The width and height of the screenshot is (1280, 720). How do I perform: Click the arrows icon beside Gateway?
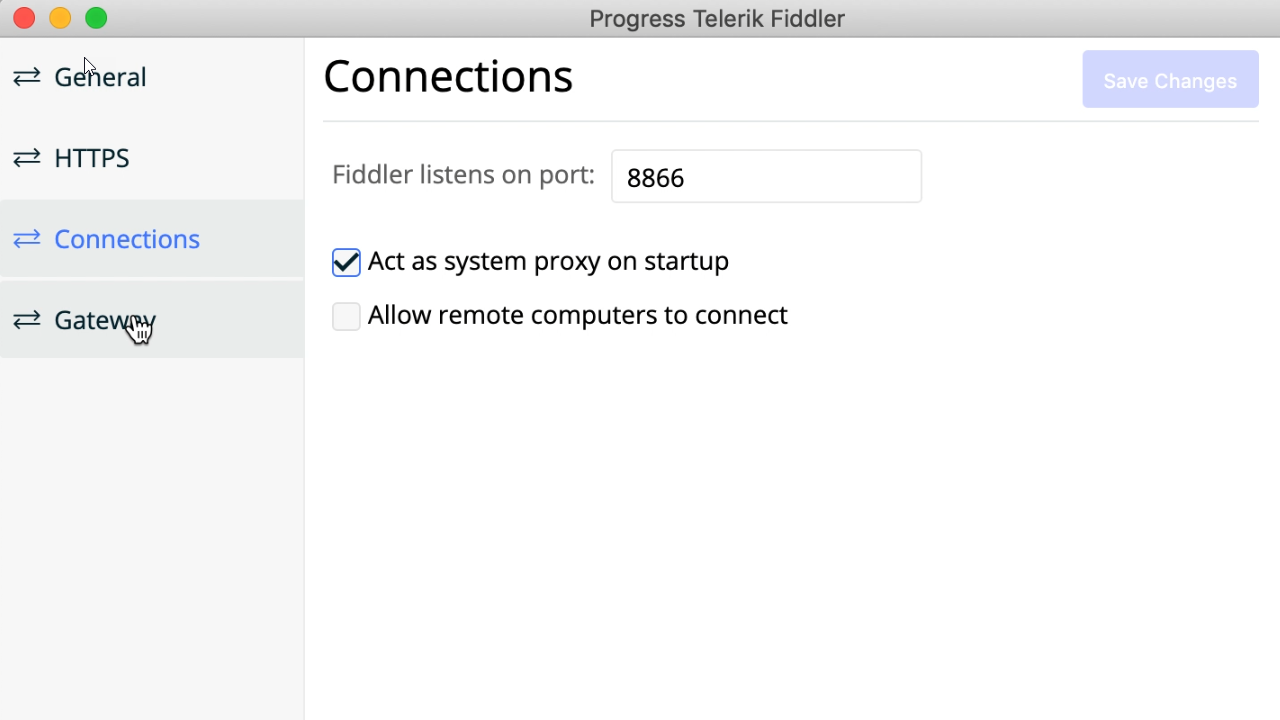(x=27, y=320)
